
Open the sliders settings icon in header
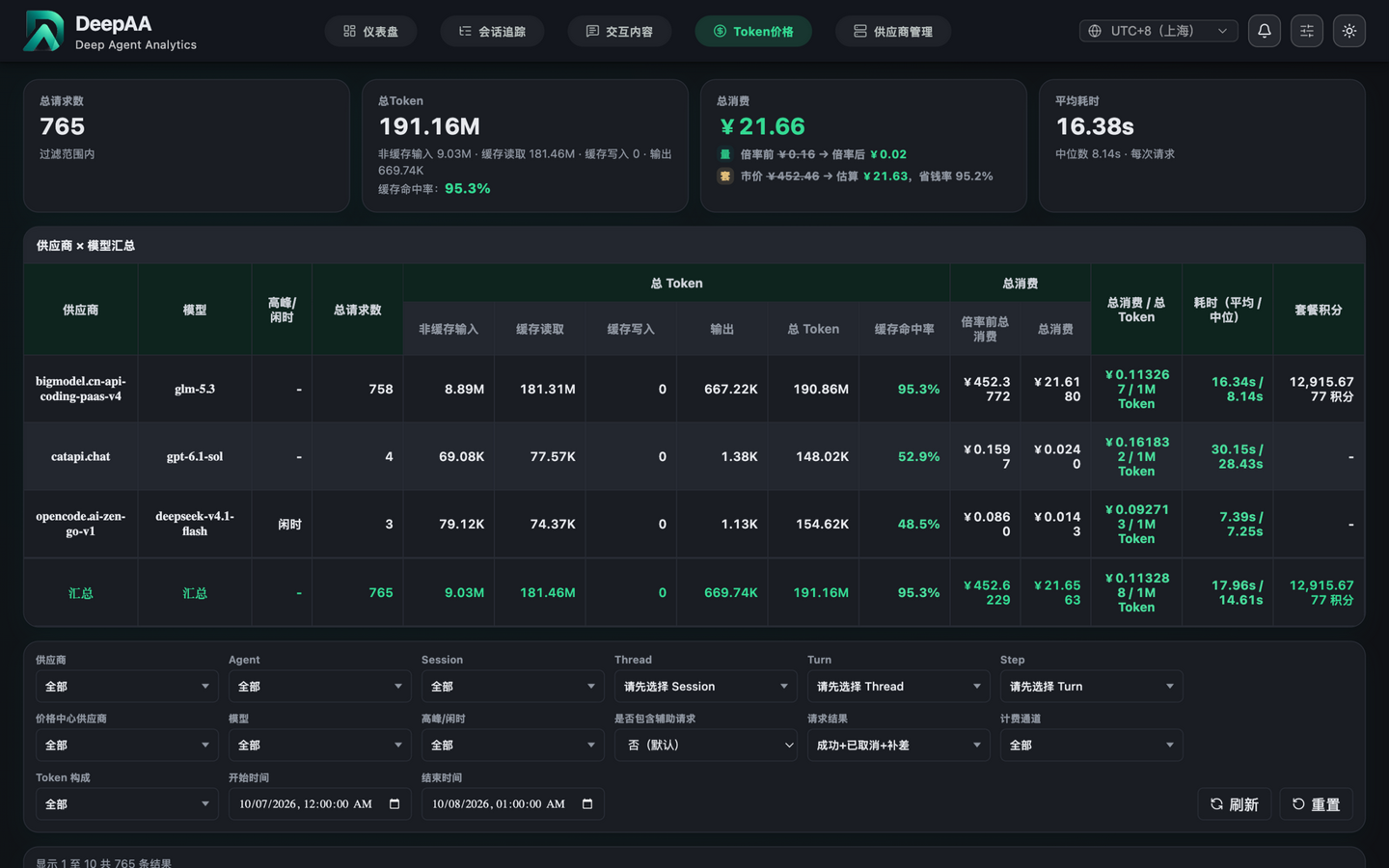tap(1307, 31)
